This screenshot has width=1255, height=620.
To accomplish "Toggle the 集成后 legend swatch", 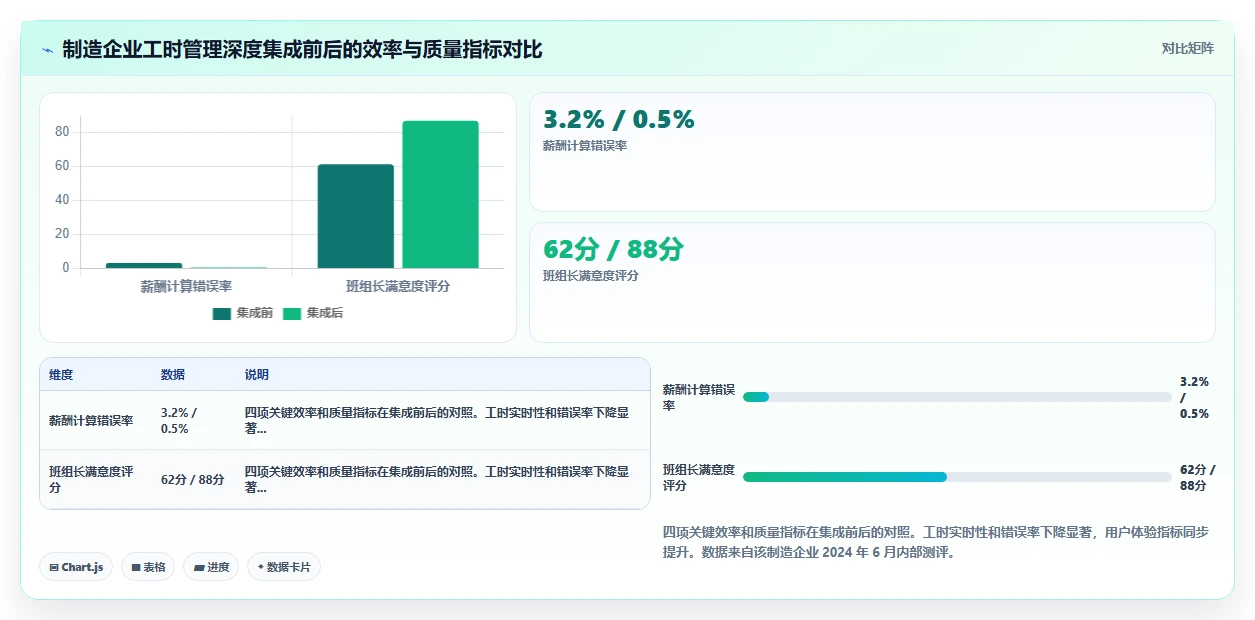I will coord(292,313).
